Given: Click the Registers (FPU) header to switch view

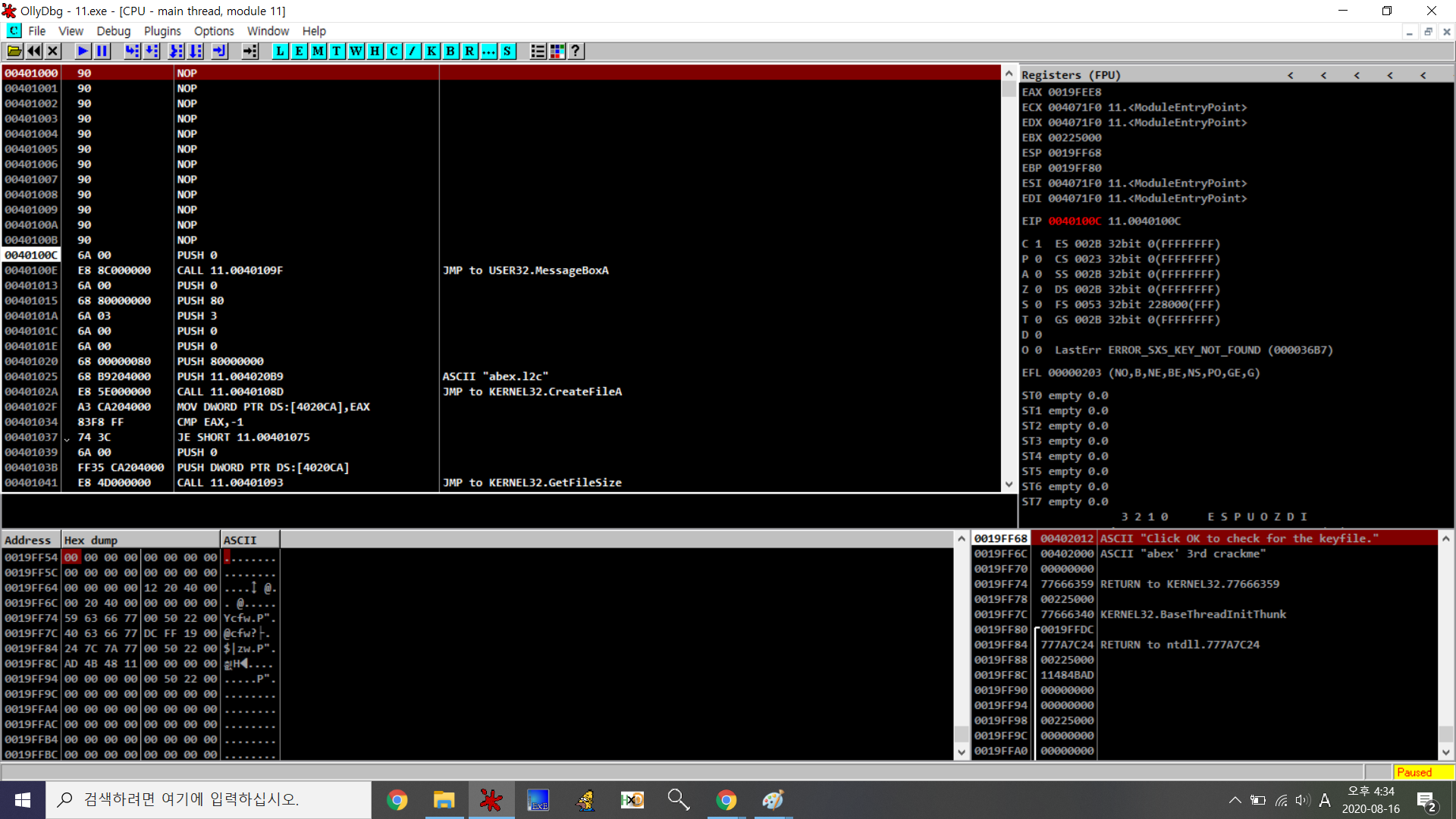Looking at the screenshot, I should (1070, 75).
